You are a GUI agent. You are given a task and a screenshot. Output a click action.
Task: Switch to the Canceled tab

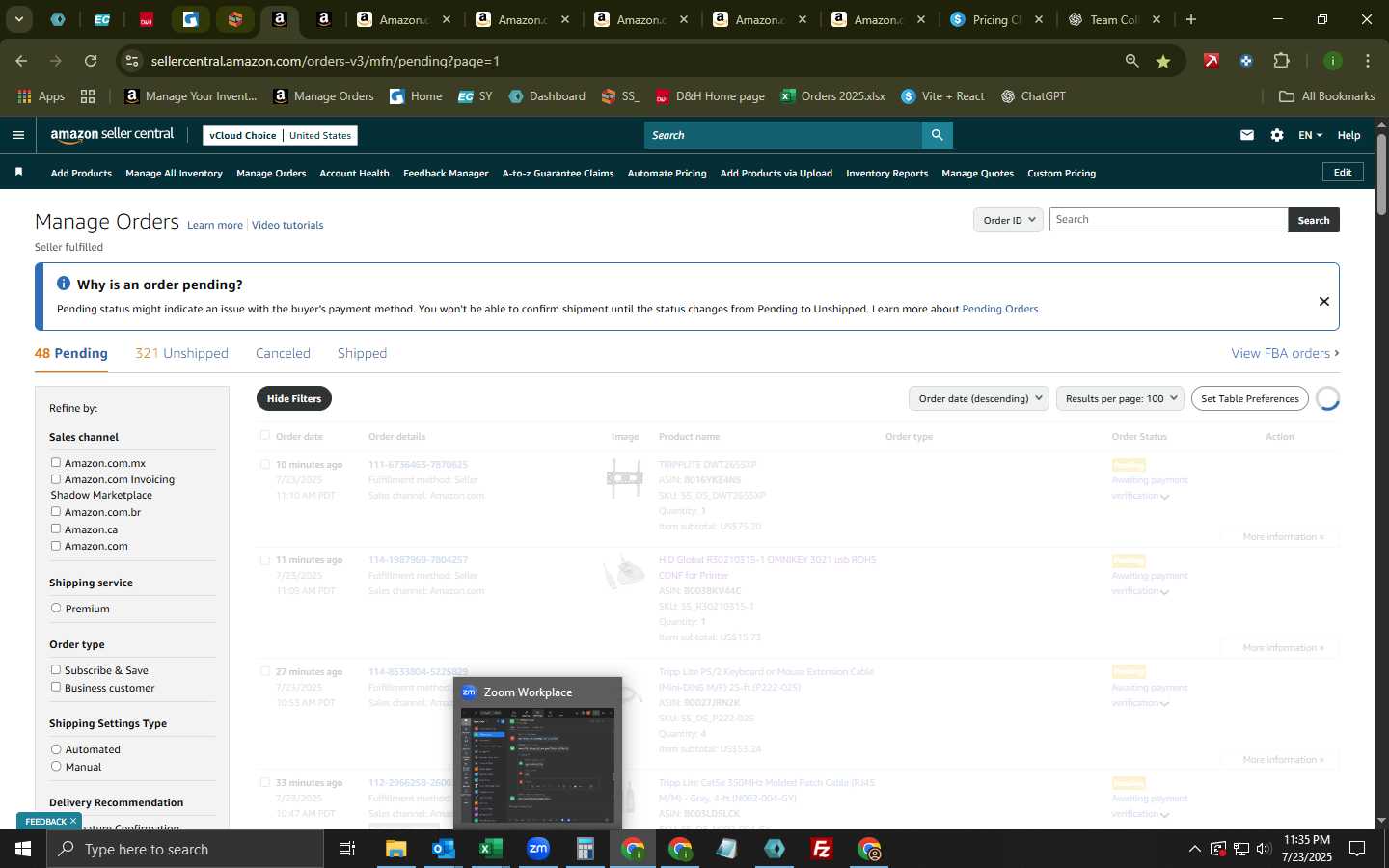[x=283, y=353]
